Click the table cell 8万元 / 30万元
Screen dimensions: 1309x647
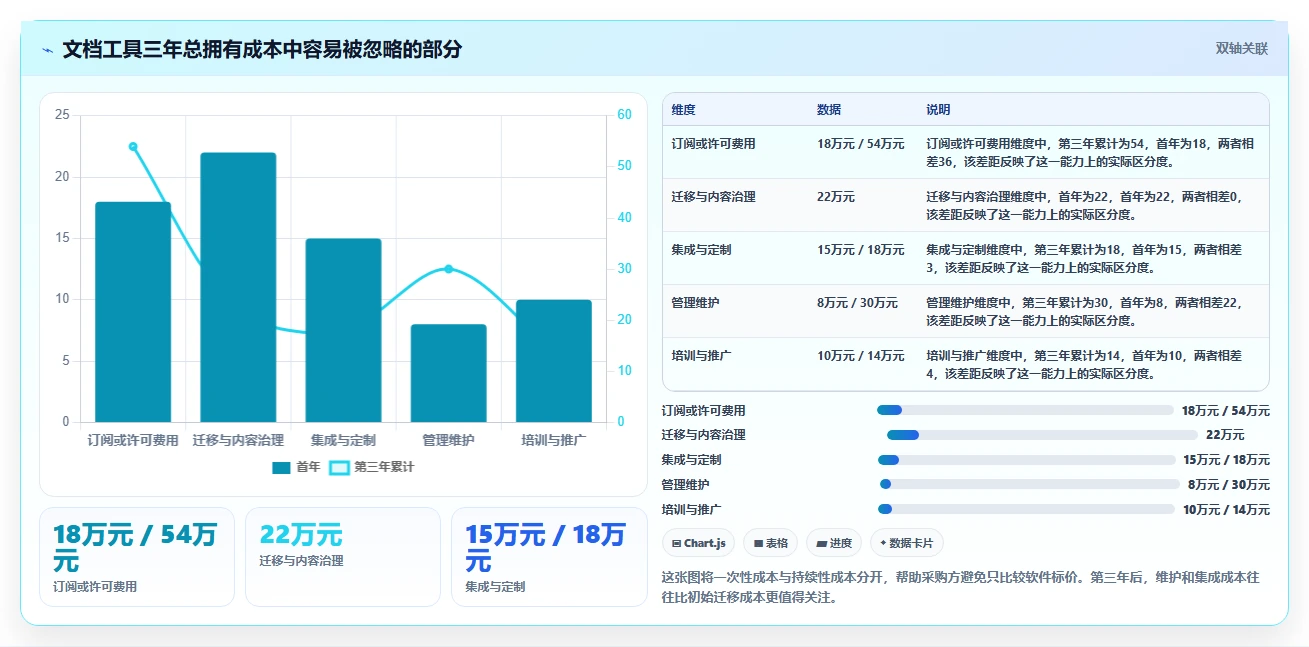[858, 303]
